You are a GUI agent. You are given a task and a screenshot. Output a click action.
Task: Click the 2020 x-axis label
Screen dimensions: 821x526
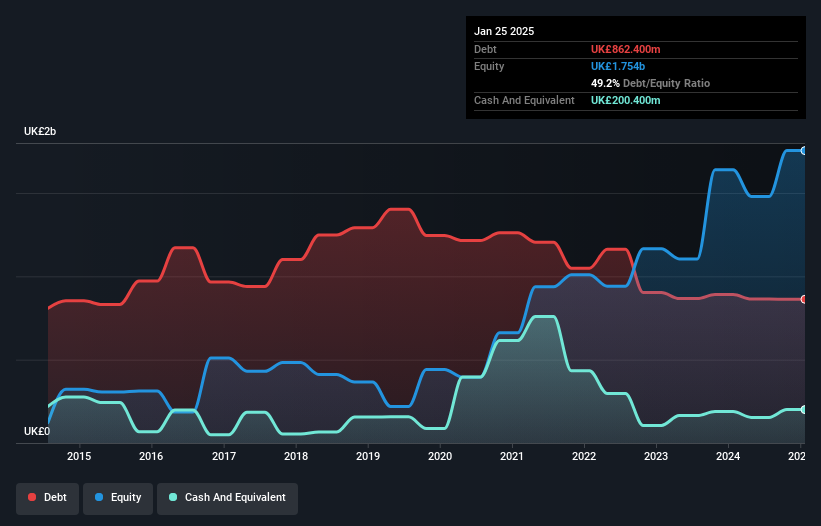point(440,456)
